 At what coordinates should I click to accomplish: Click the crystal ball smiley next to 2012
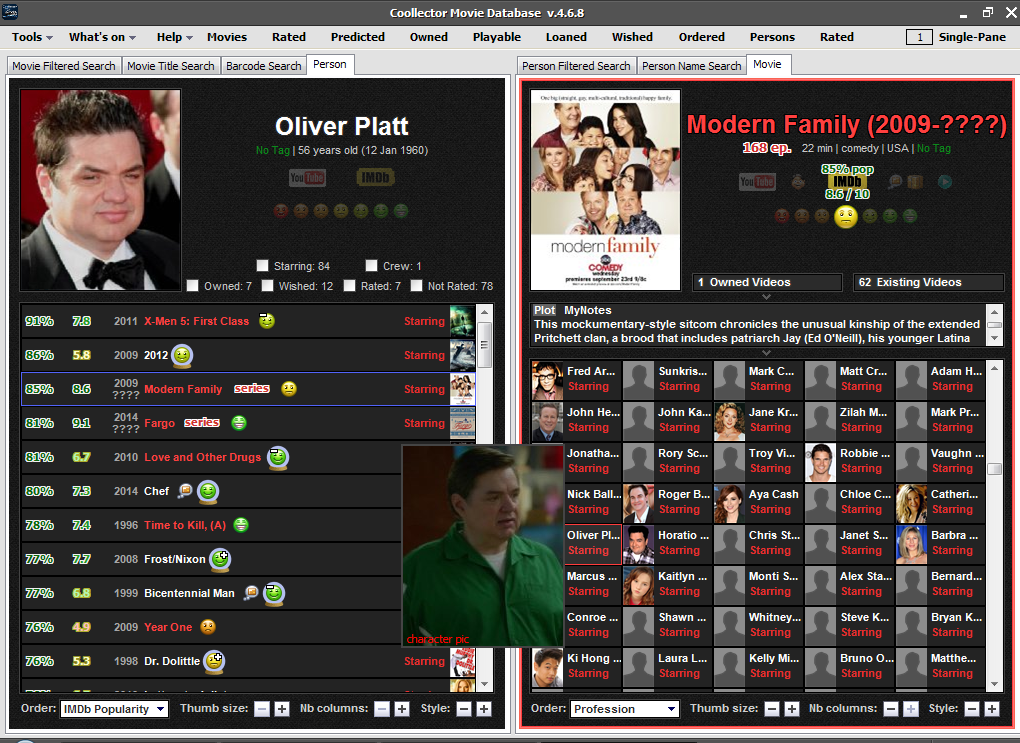click(182, 355)
